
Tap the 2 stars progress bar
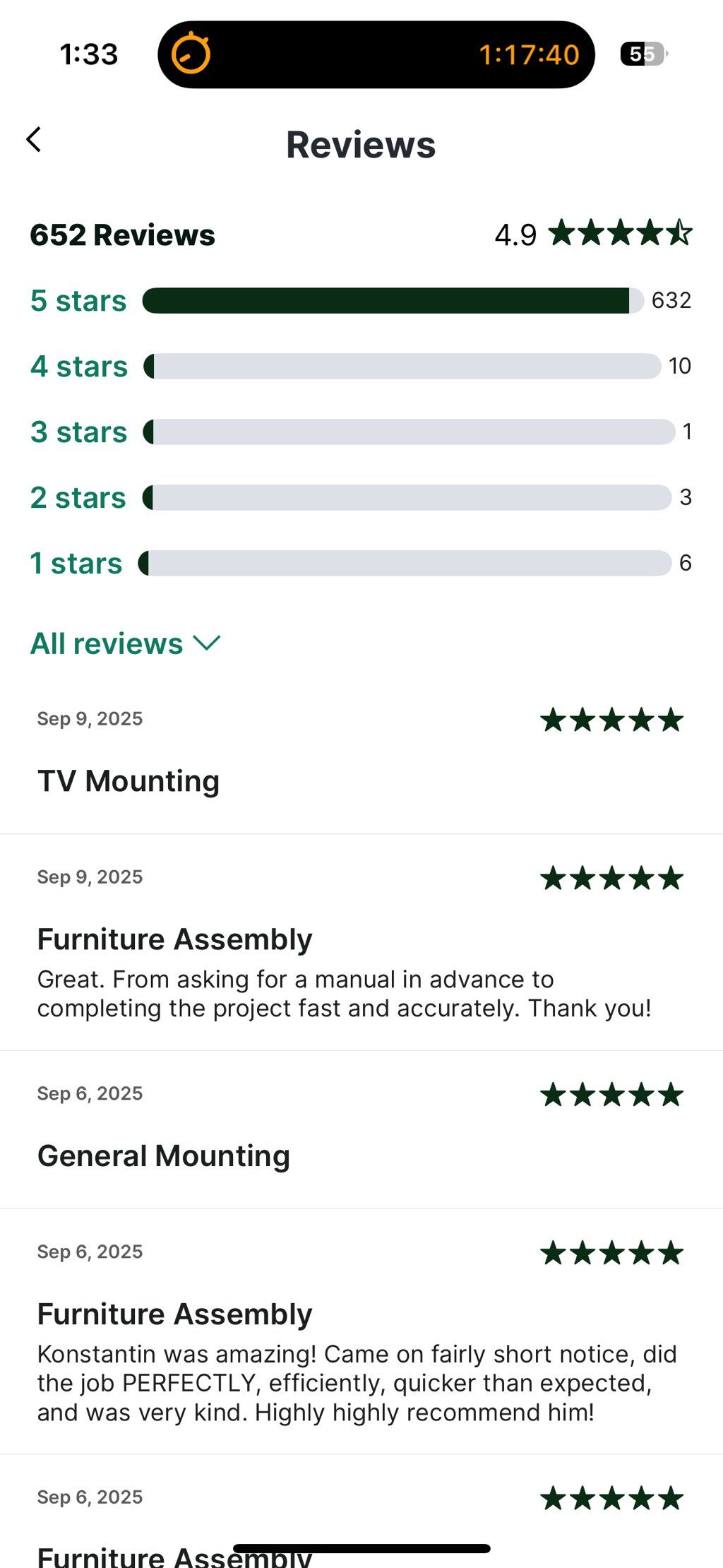pyautogui.click(x=407, y=498)
